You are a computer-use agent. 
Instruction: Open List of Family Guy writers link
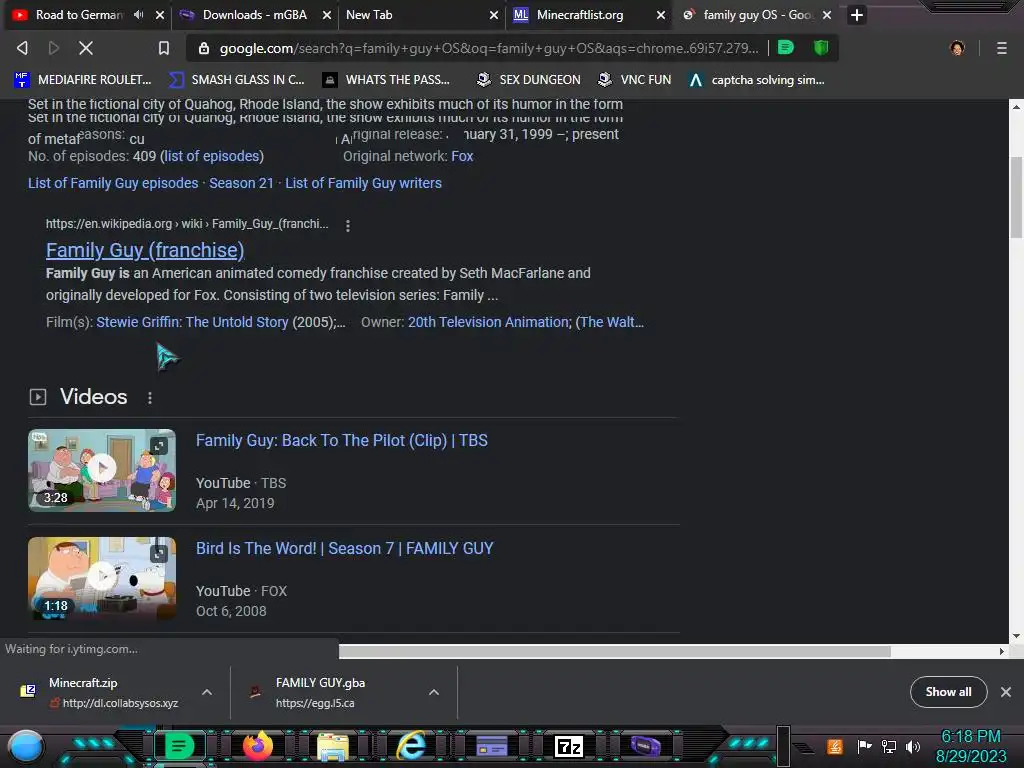pos(363,183)
